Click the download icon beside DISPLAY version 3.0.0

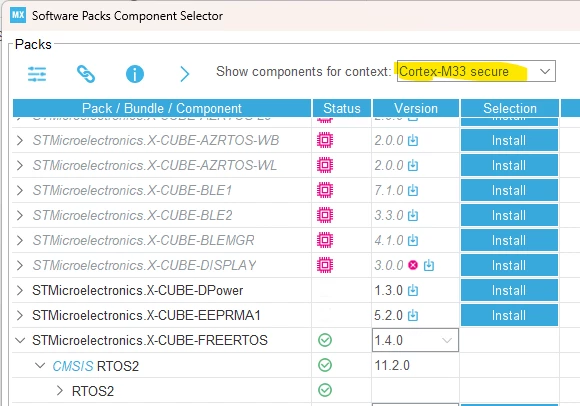(429, 265)
